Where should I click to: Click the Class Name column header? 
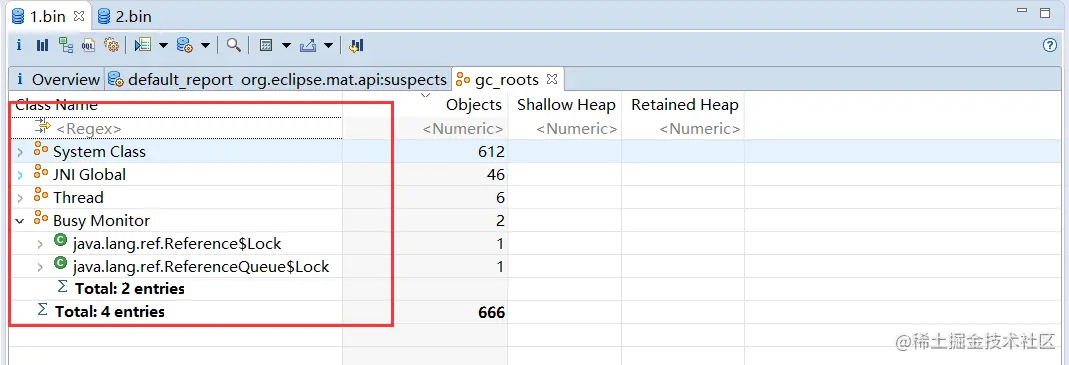(57, 104)
